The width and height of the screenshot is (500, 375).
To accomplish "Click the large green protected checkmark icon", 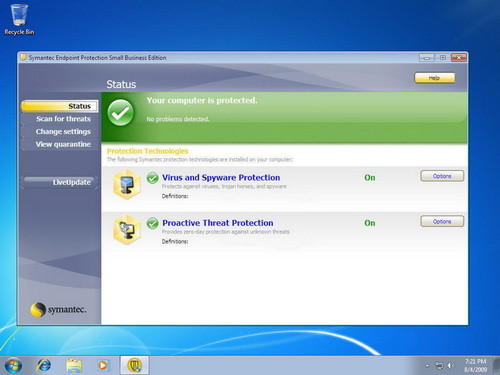I will pyautogui.click(x=120, y=113).
